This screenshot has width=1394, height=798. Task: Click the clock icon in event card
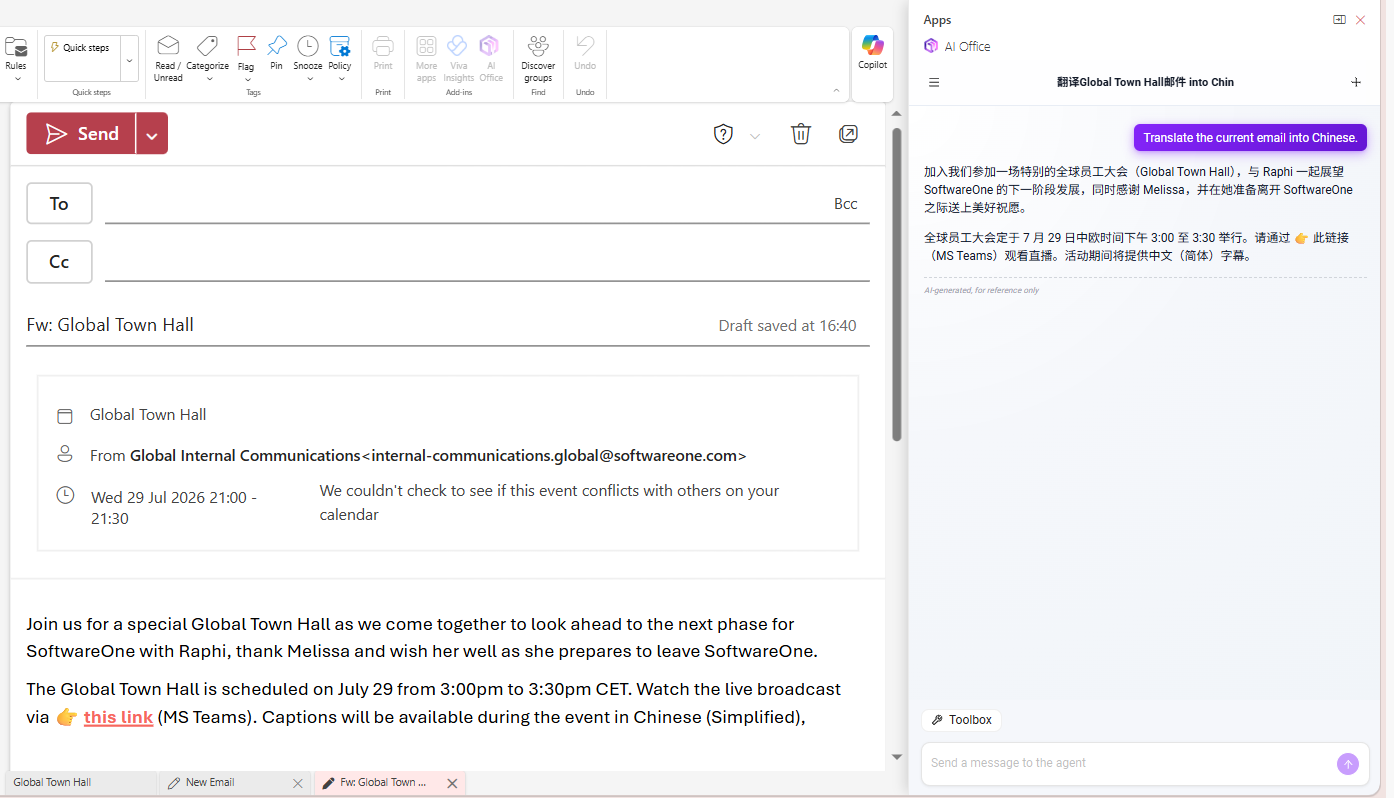click(x=65, y=495)
